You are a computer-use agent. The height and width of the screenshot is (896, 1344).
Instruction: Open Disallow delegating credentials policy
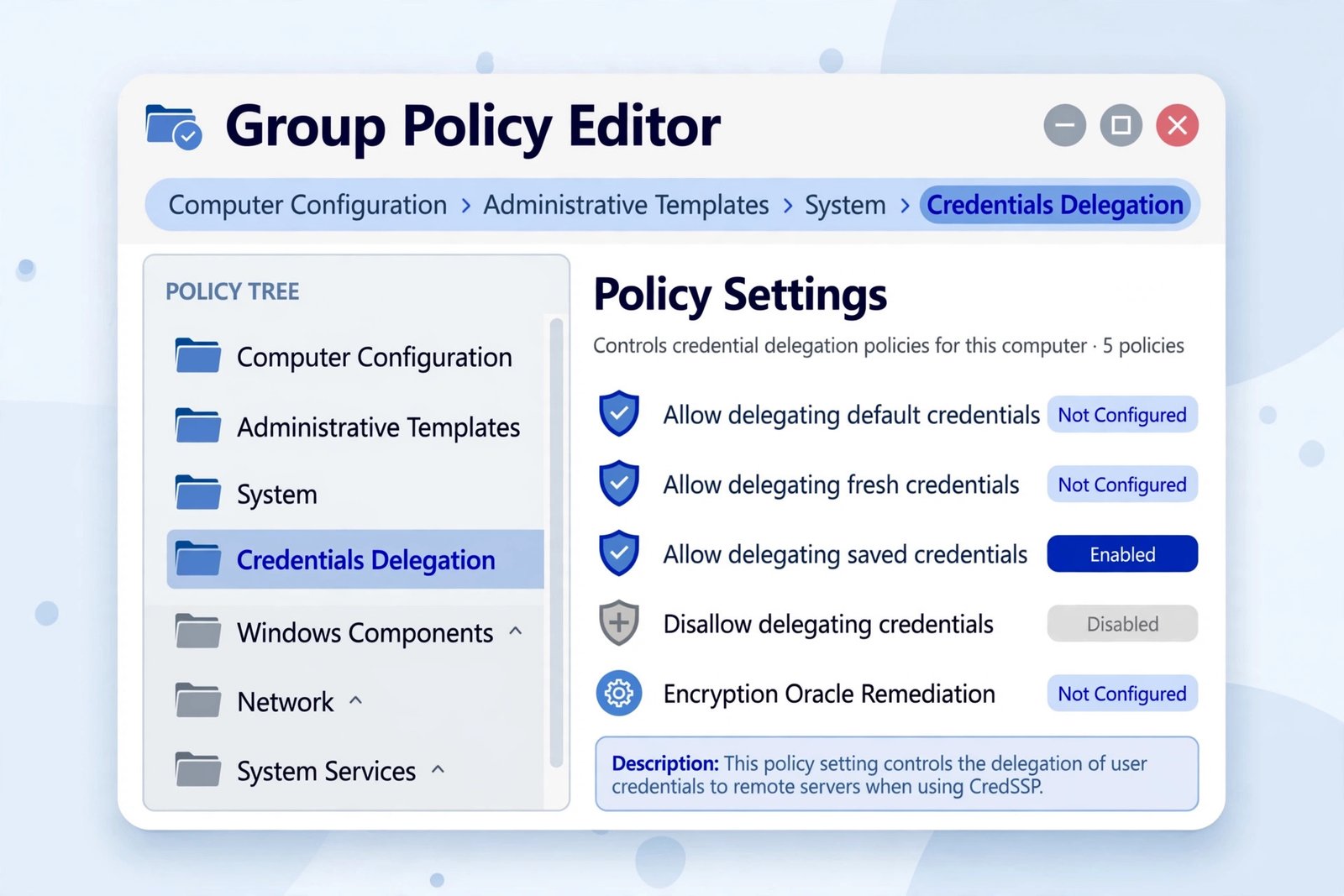coord(828,624)
